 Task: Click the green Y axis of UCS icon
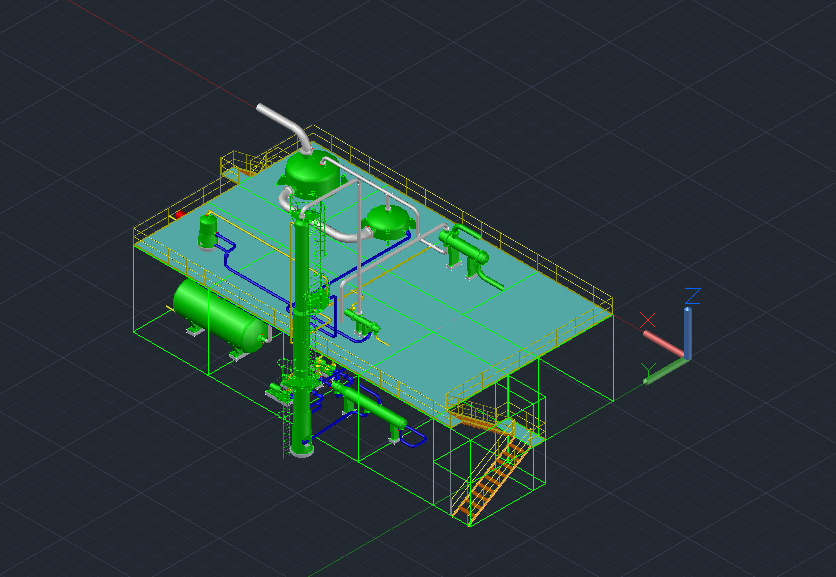(x=665, y=371)
